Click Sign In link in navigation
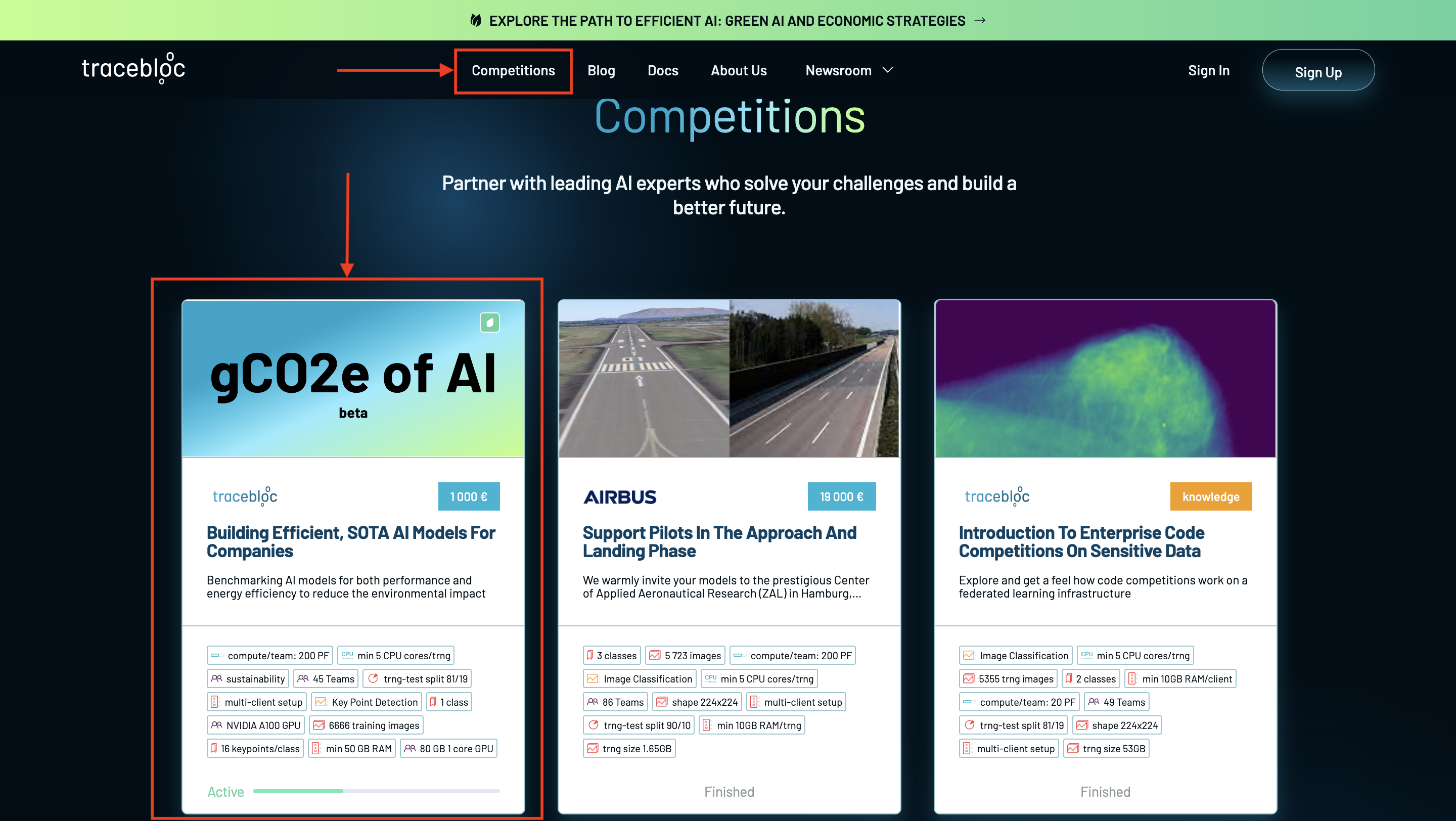 (x=1207, y=70)
